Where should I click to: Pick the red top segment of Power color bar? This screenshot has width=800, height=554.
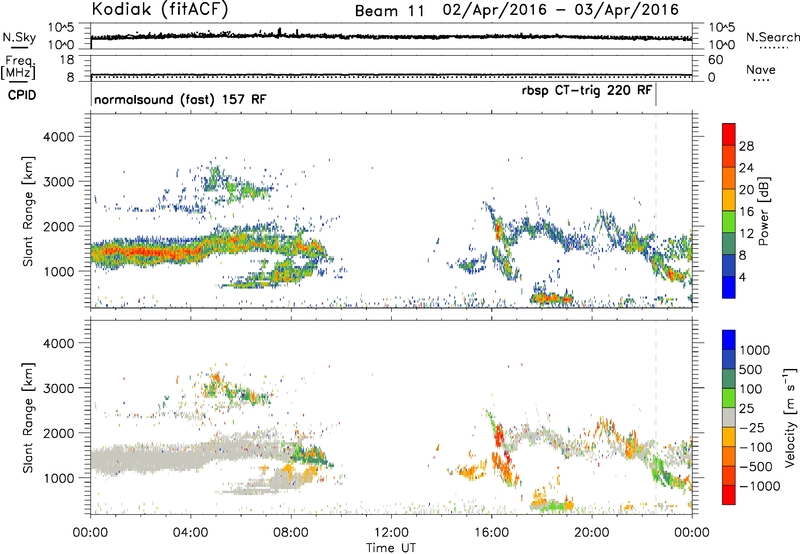point(729,135)
